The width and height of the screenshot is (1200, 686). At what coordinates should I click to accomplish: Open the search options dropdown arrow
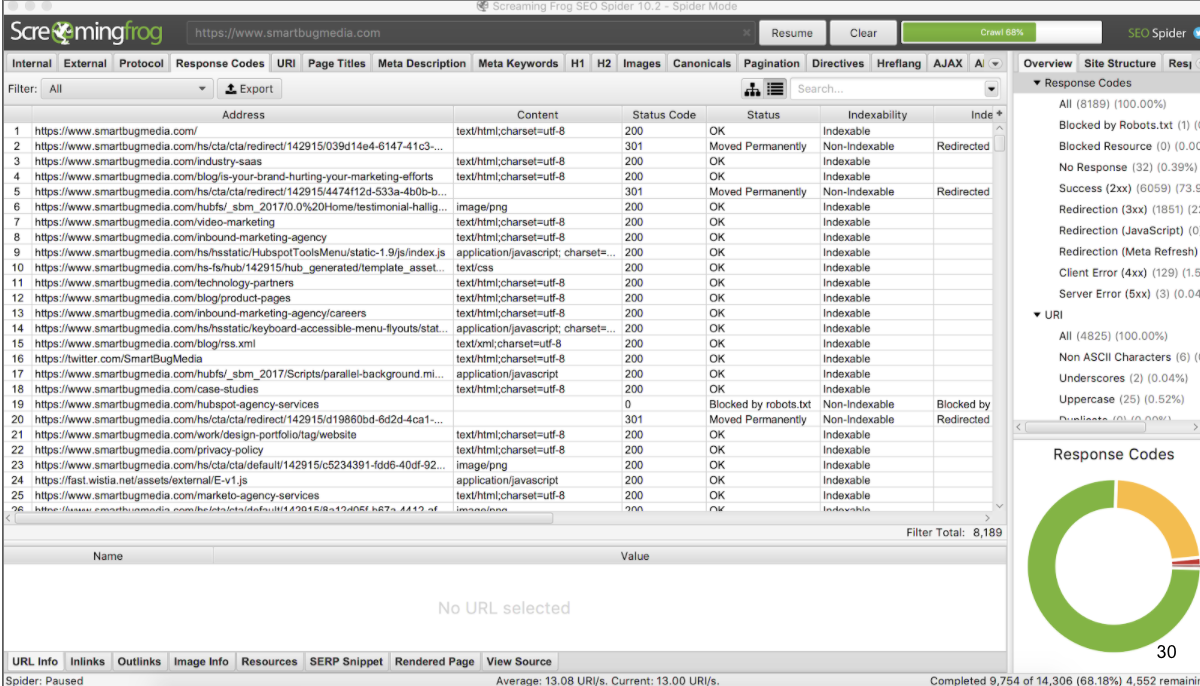[x=991, y=89]
